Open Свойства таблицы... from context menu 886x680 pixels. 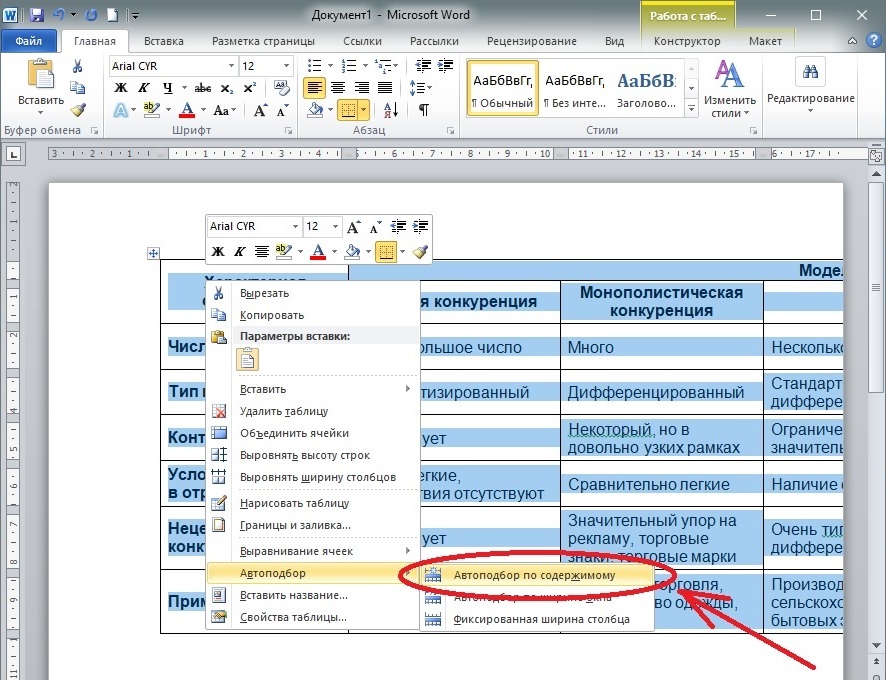coord(314,617)
